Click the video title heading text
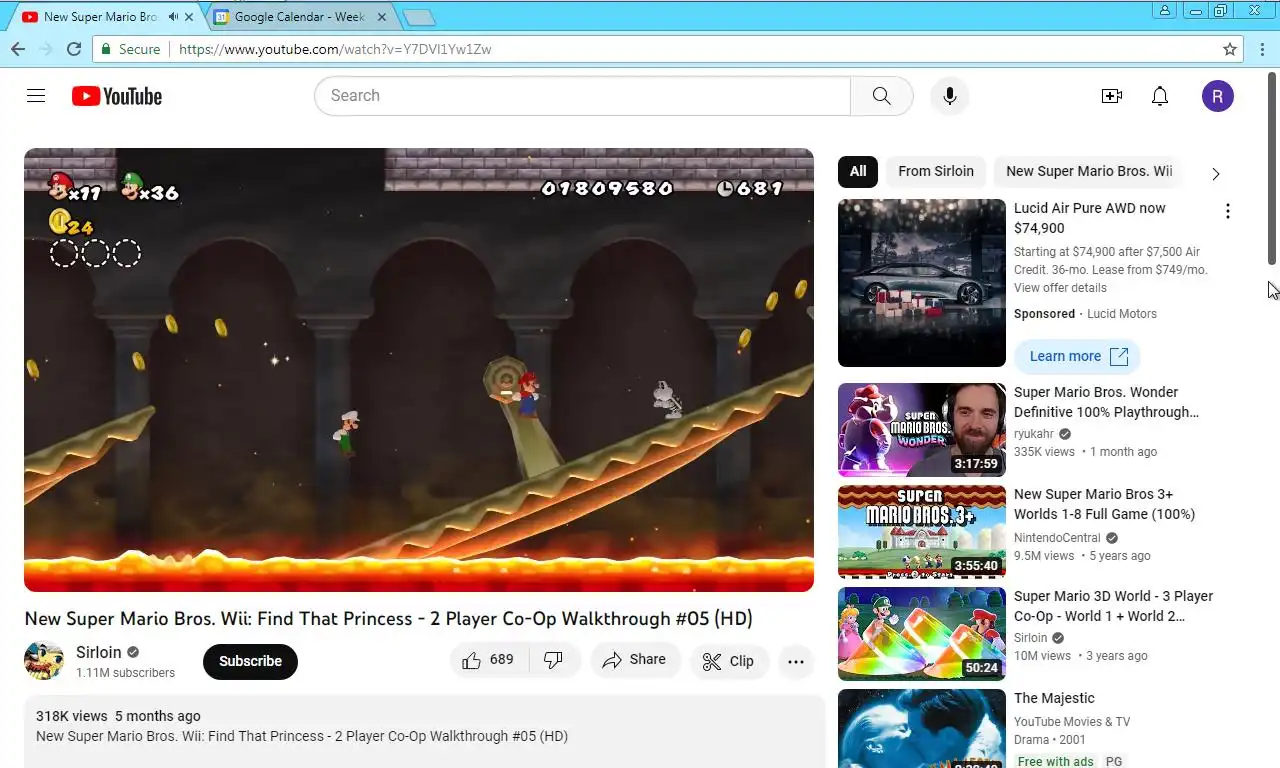 [388, 619]
